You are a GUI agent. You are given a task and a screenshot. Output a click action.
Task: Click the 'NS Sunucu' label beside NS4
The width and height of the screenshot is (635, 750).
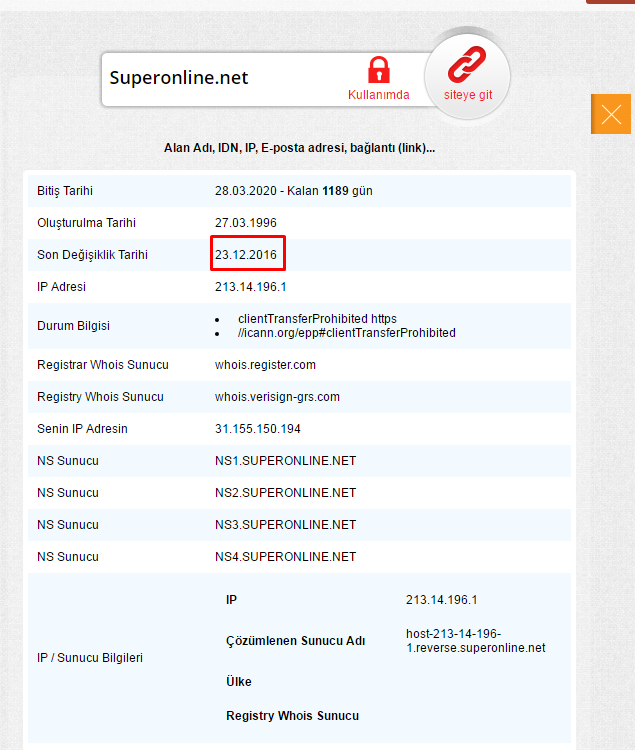point(68,557)
